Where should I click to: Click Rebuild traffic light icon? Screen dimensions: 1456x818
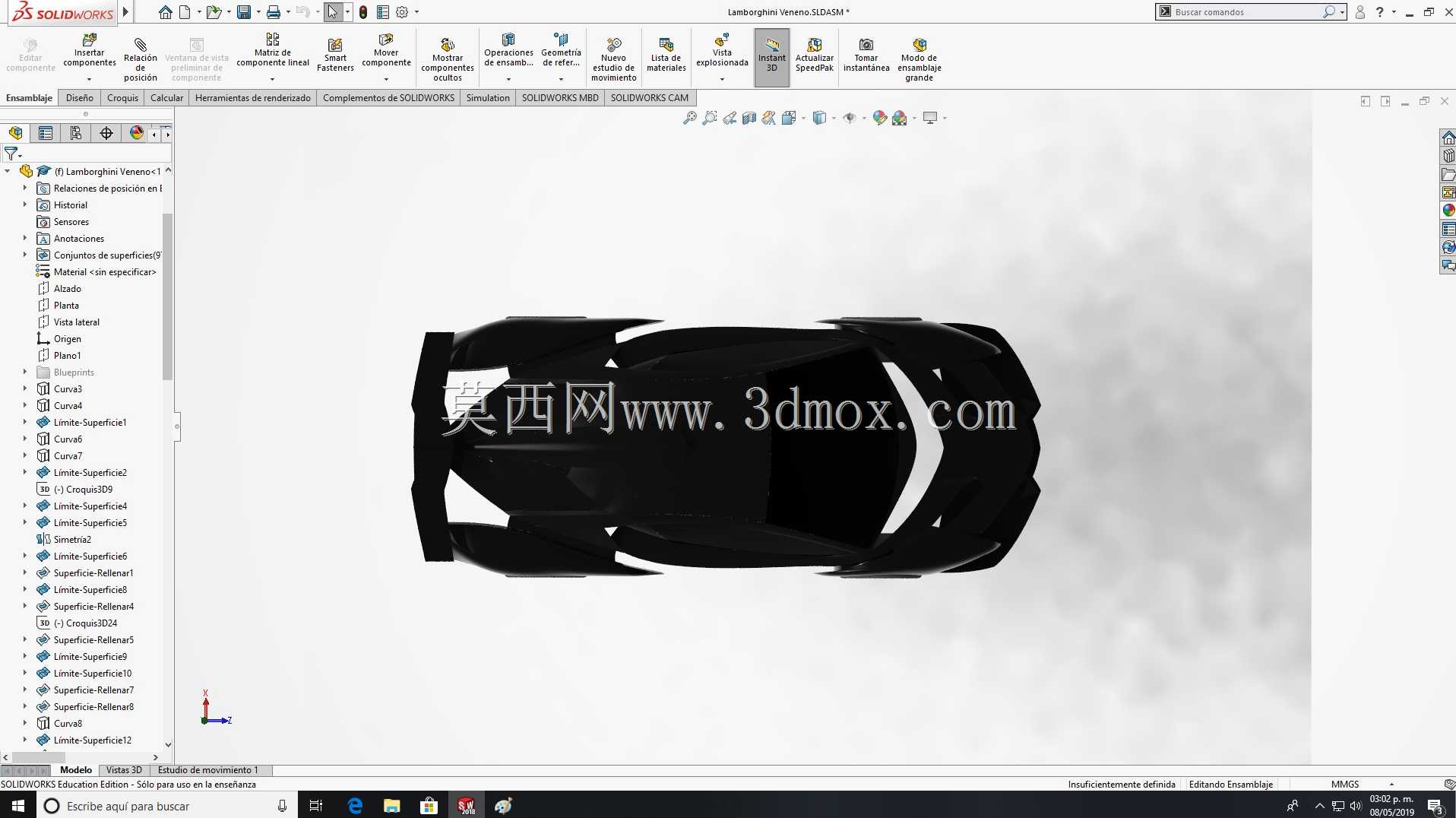pos(363,12)
